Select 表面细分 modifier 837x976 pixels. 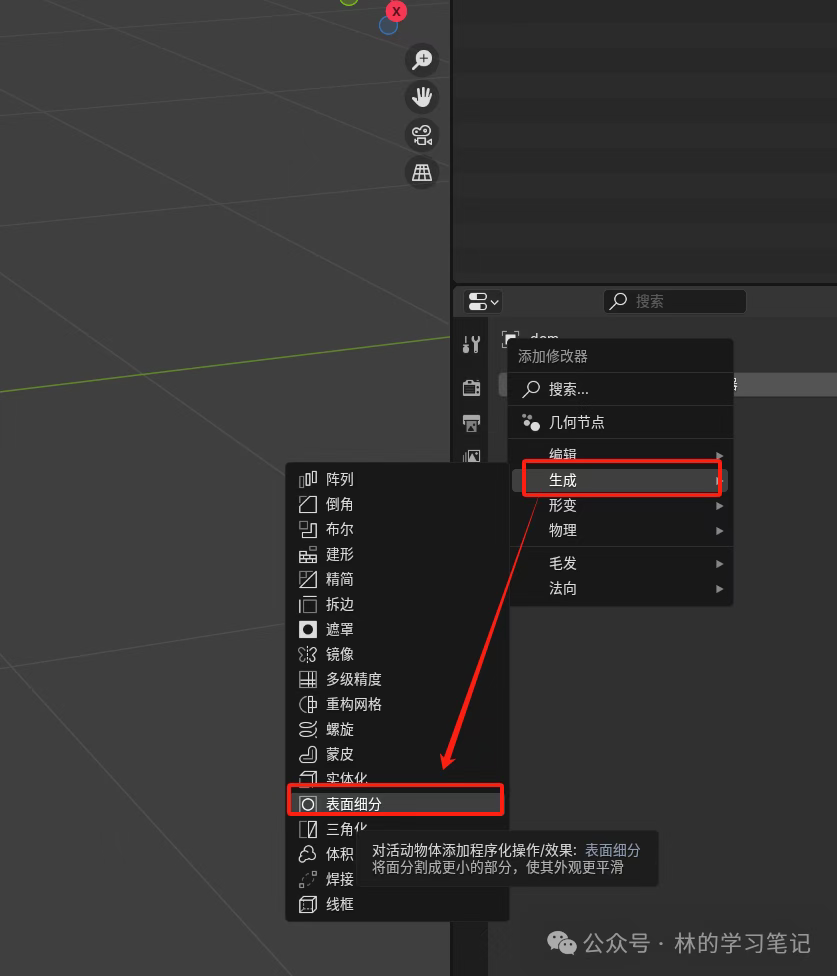coord(396,803)
